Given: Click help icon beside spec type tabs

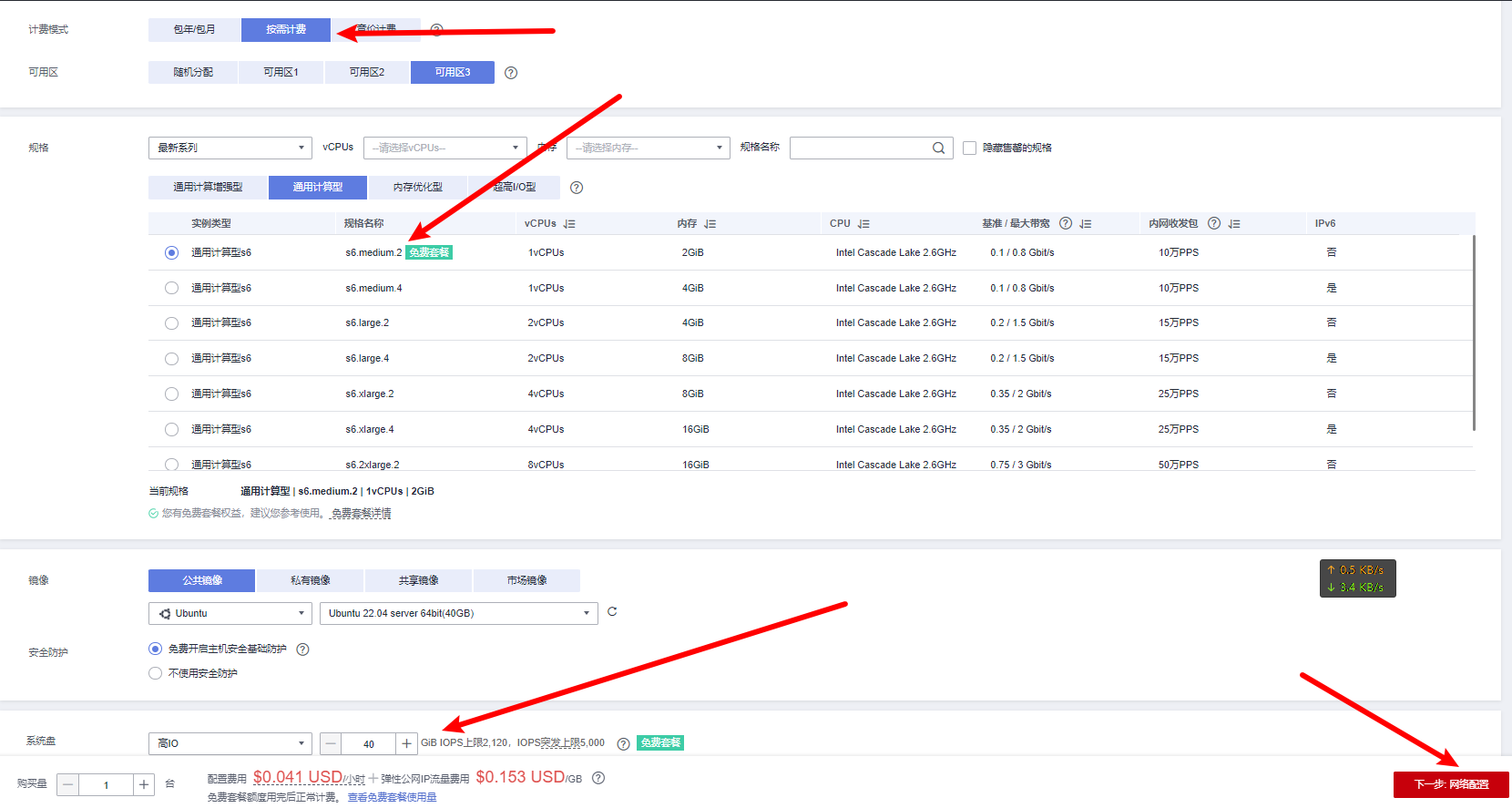Looking at the screenshot, I should 577,188.
